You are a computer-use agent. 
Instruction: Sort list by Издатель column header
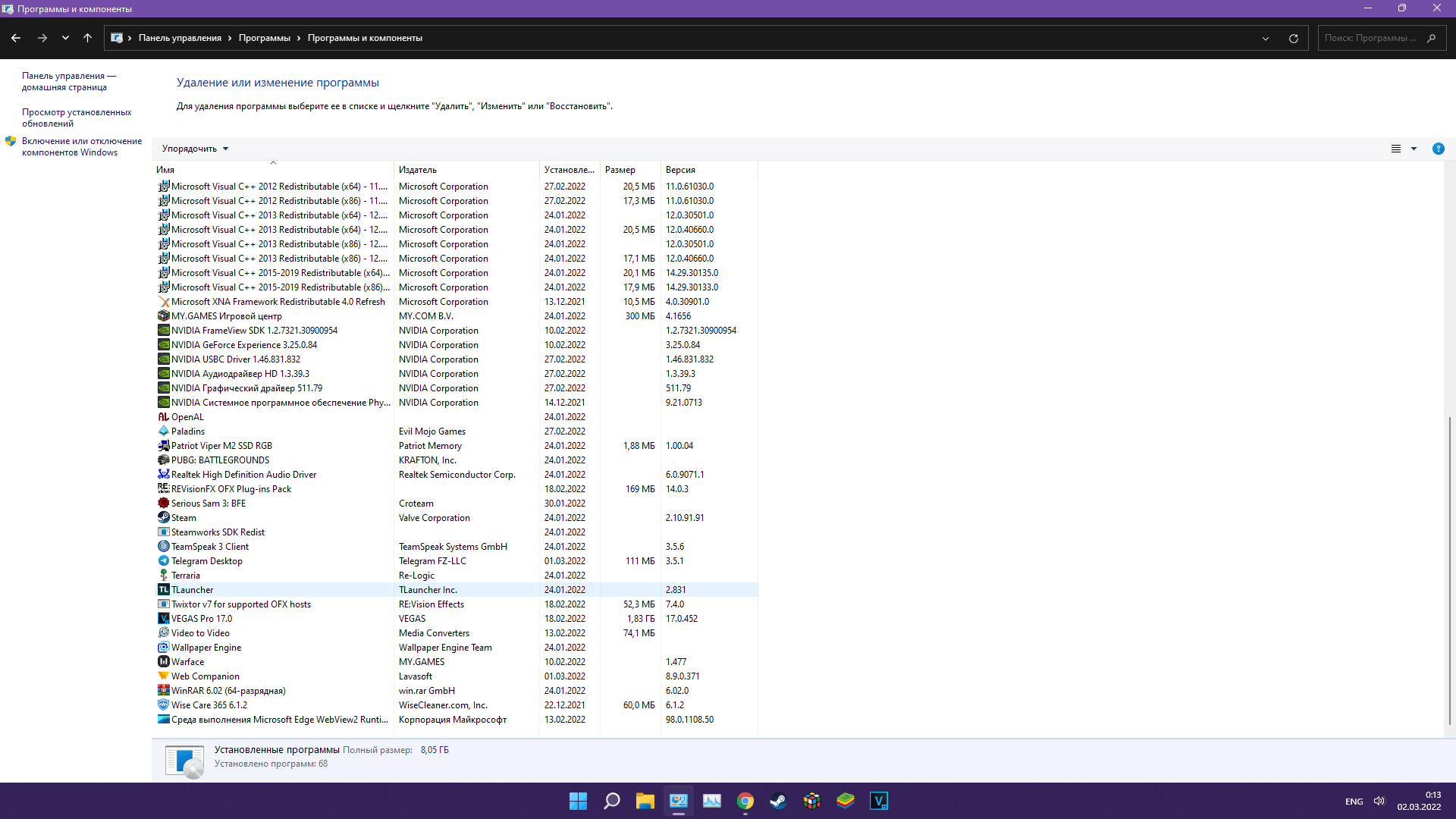(466, 170)
